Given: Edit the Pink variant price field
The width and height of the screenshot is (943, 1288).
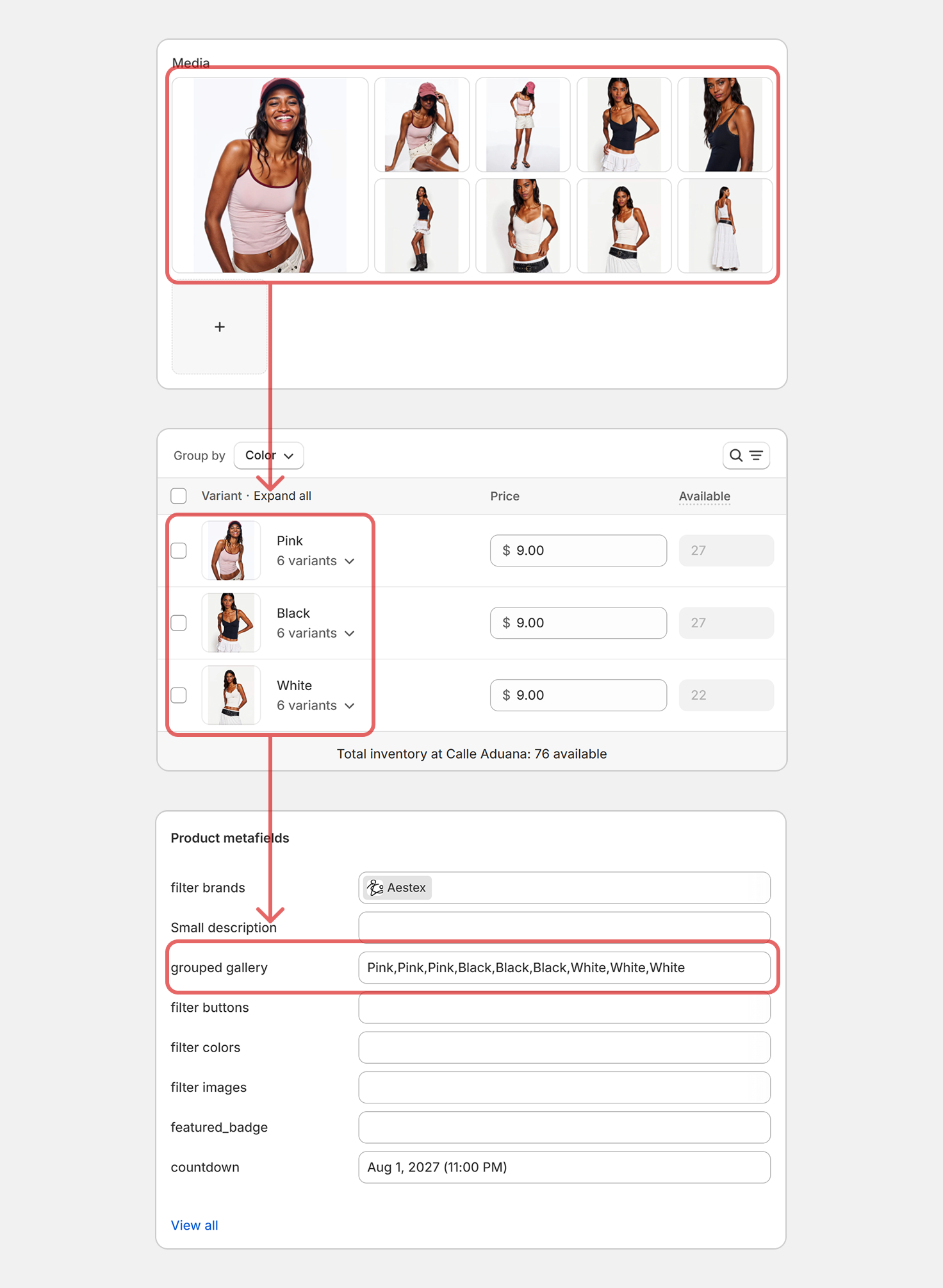Looking at the screenshot, I should pyautogui.click(x=578, y=550).
